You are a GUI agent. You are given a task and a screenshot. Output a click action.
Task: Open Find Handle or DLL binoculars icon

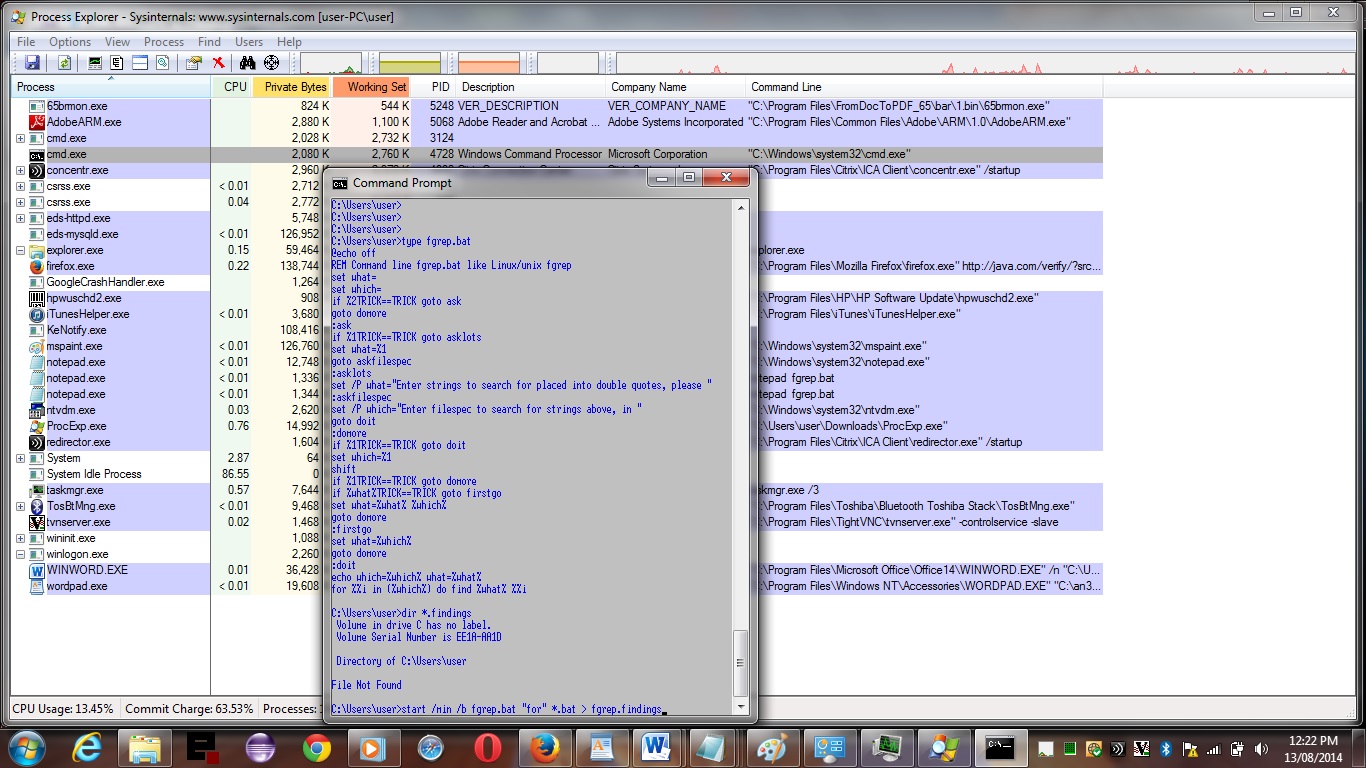247,63
